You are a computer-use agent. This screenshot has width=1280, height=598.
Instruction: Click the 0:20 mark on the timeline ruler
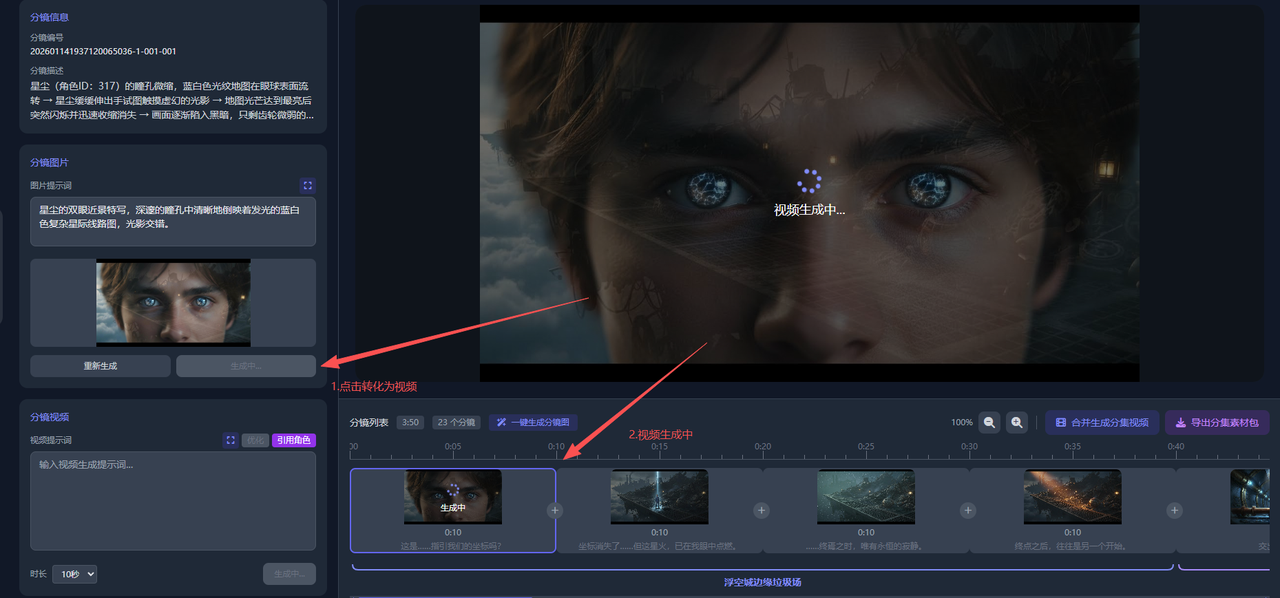763,446
